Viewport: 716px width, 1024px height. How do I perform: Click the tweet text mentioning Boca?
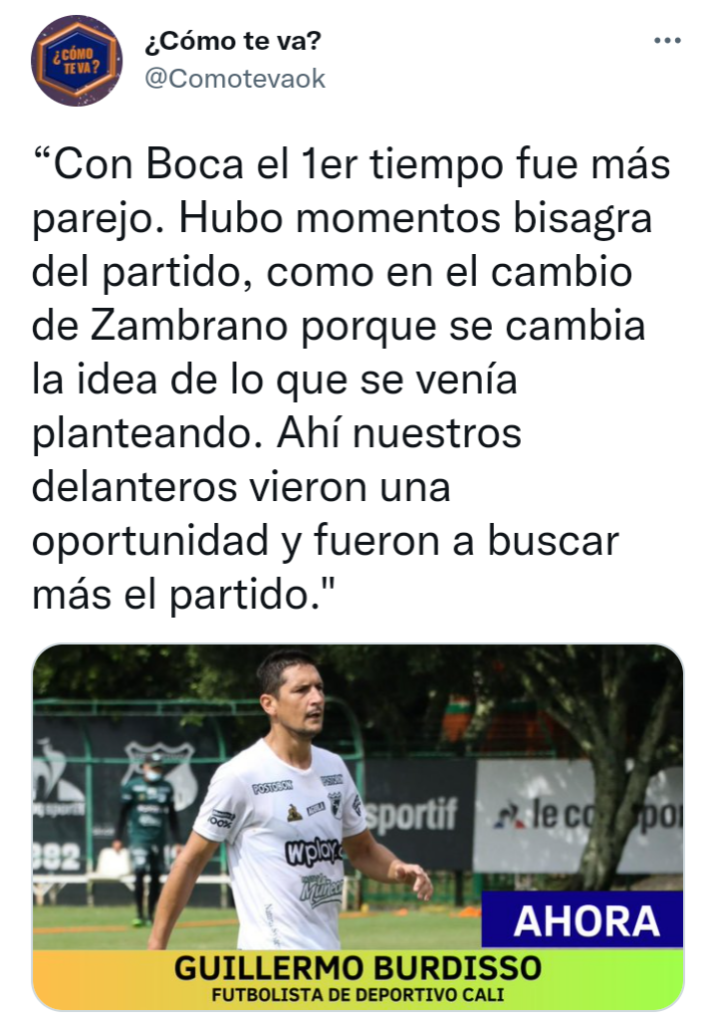351,379
